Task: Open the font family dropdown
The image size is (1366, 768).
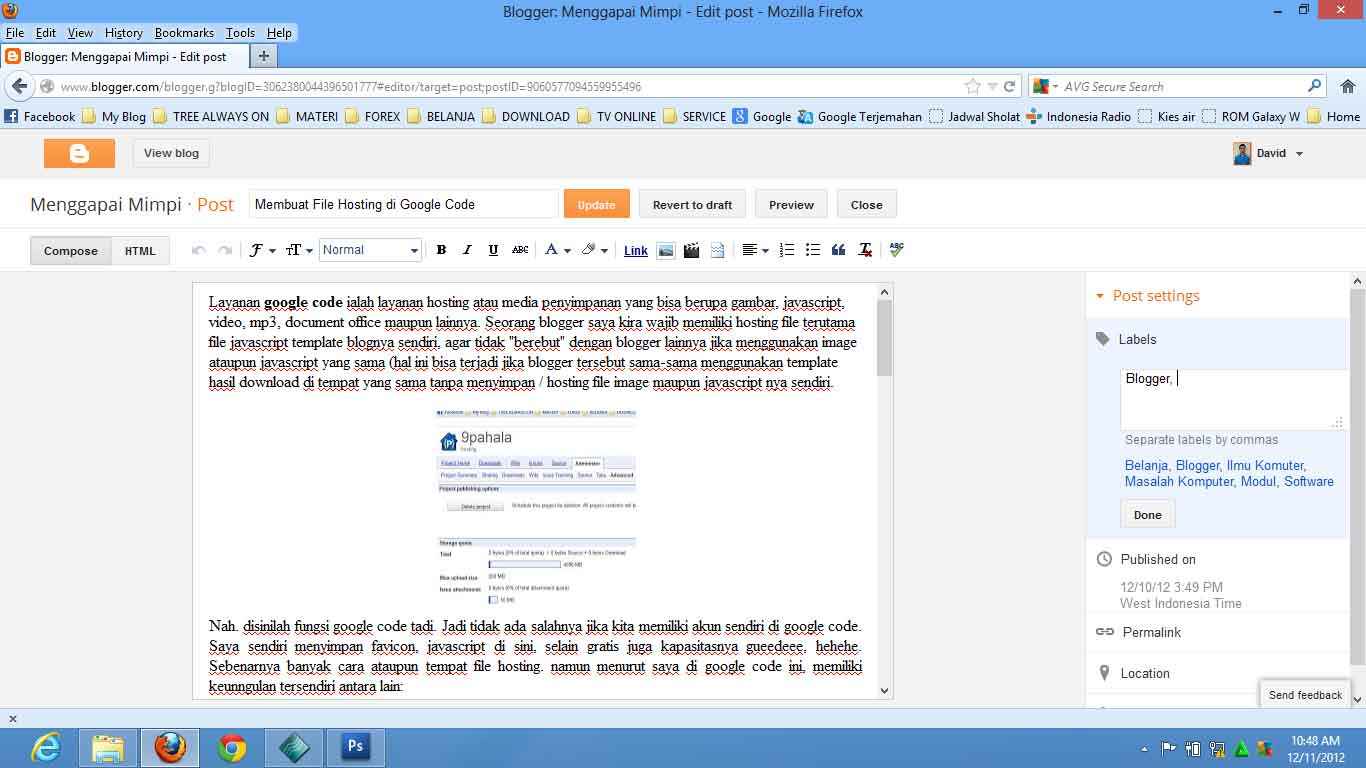Action: point(262,250)
